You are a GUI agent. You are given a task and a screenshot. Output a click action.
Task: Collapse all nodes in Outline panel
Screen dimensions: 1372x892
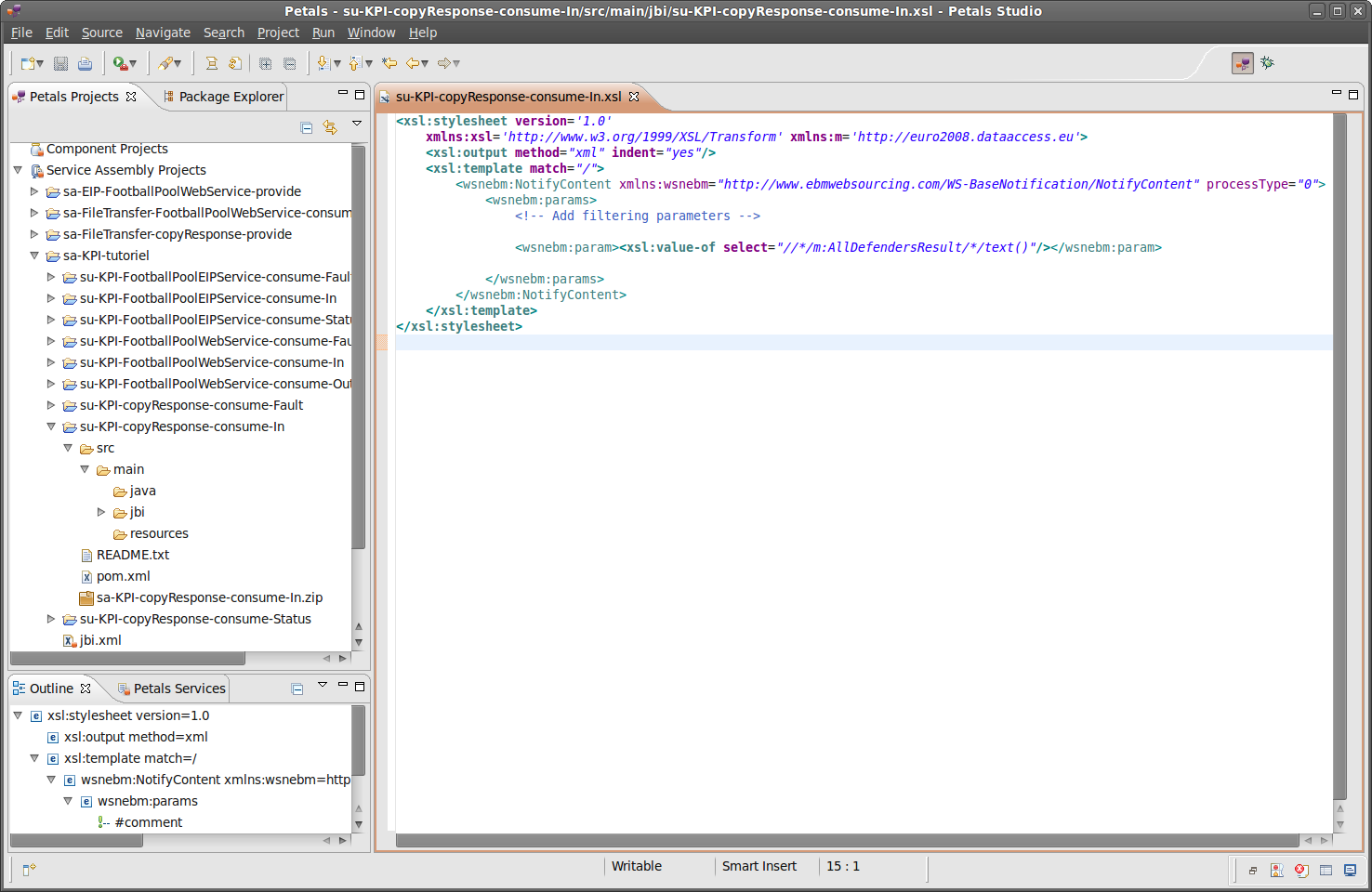(297, 689)
